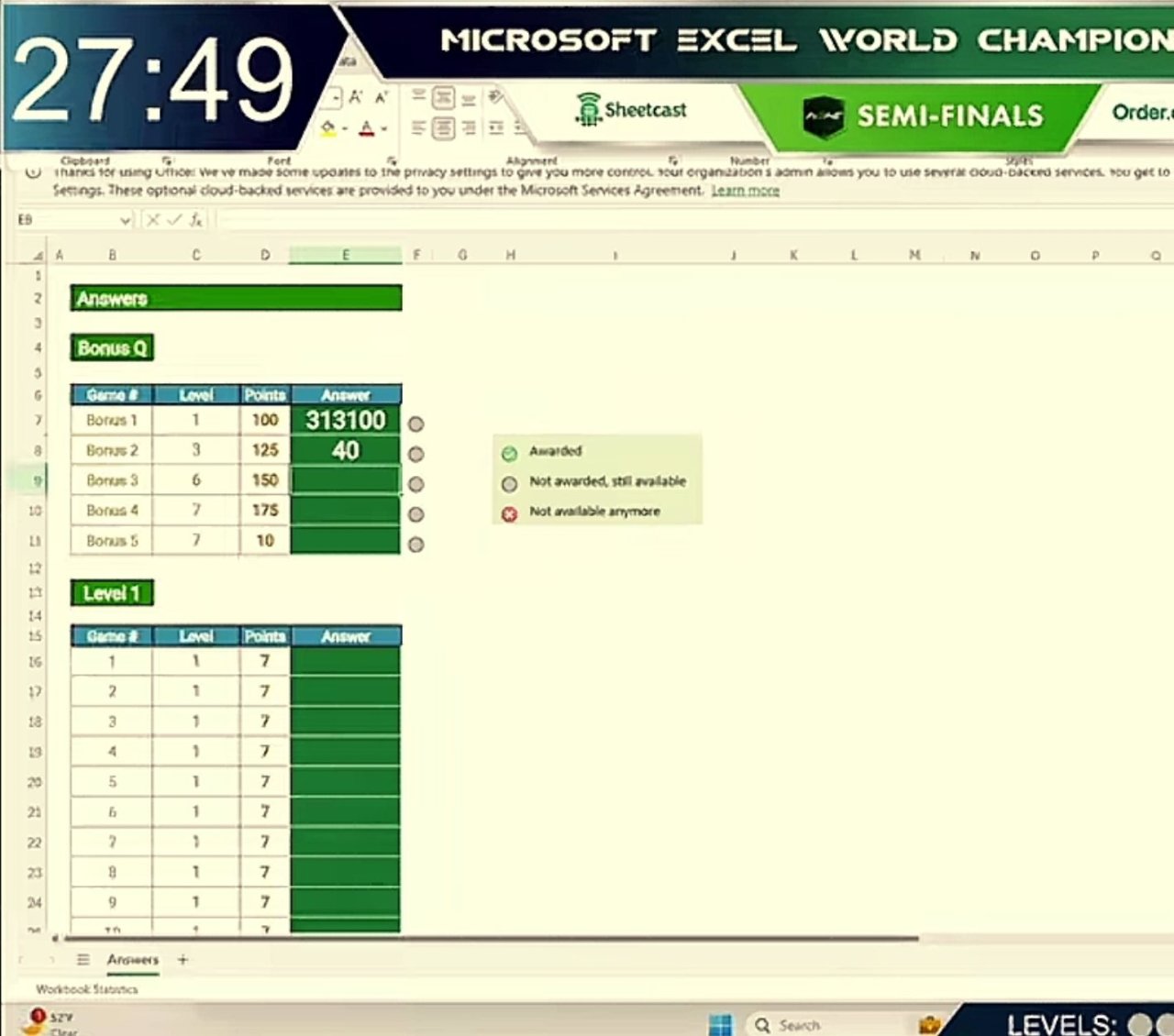Open the text orientation tool
Viewport: 1174px width, 1036px height.
[495, 97]
